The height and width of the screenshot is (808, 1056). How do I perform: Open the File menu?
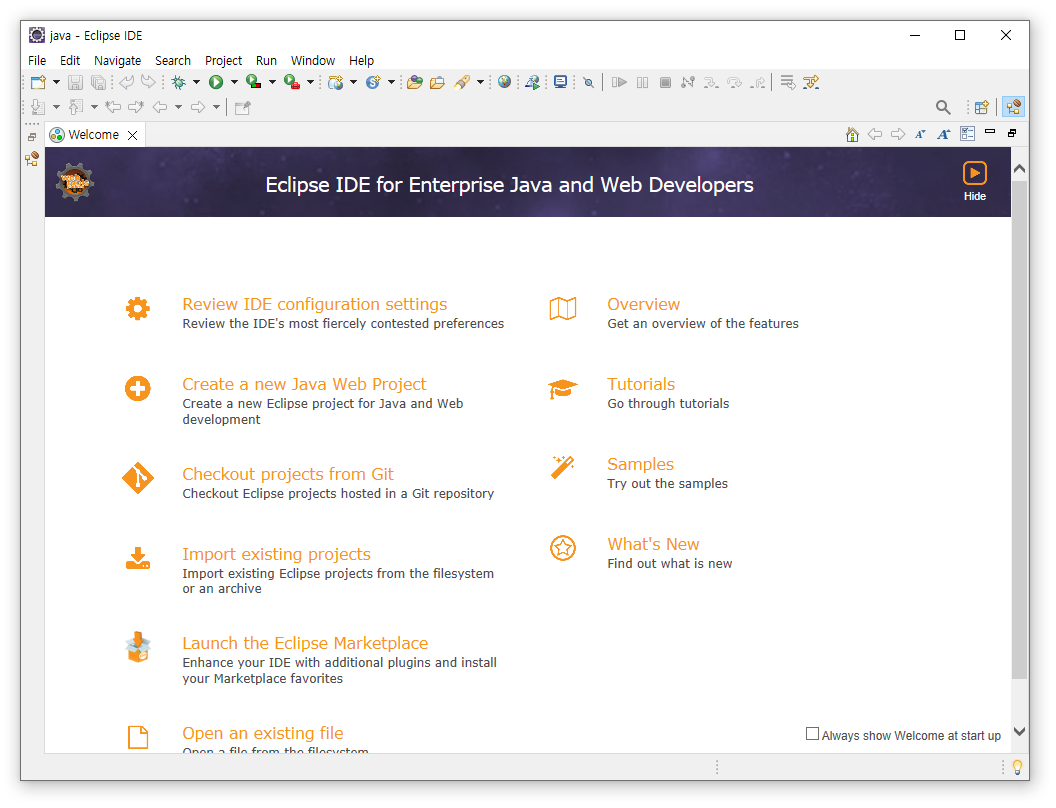[37, 61]
